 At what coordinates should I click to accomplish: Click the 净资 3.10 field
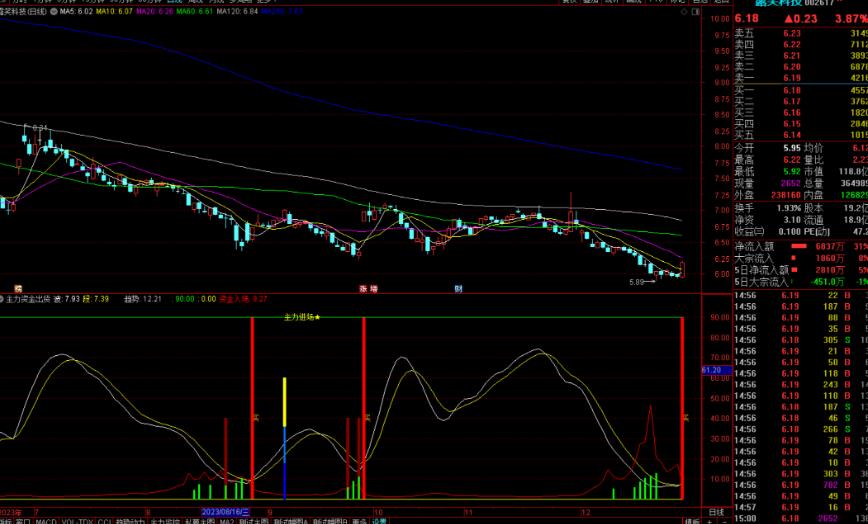click(767, 220)
